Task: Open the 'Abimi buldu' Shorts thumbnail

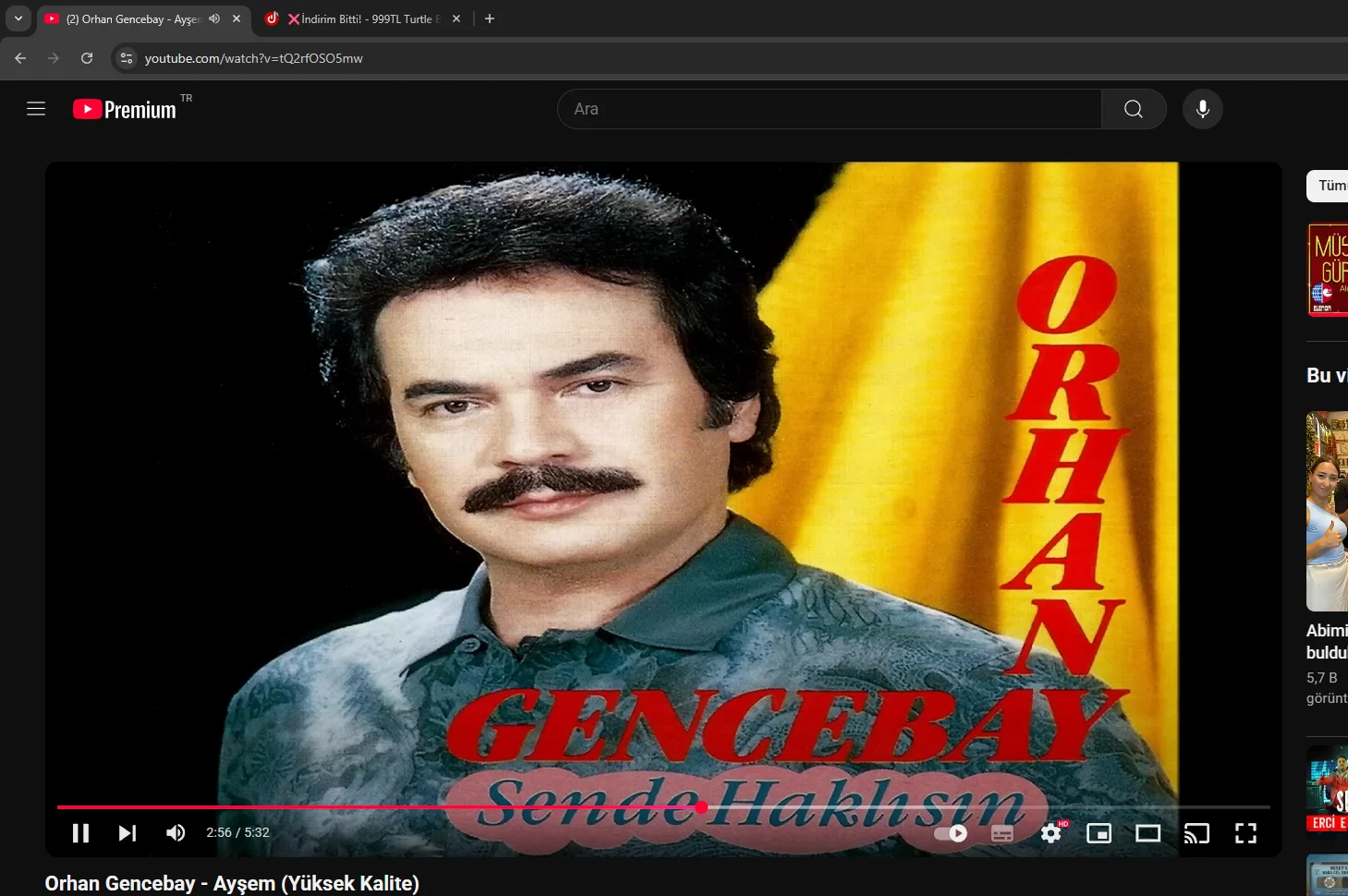Action: point(1328,512)
